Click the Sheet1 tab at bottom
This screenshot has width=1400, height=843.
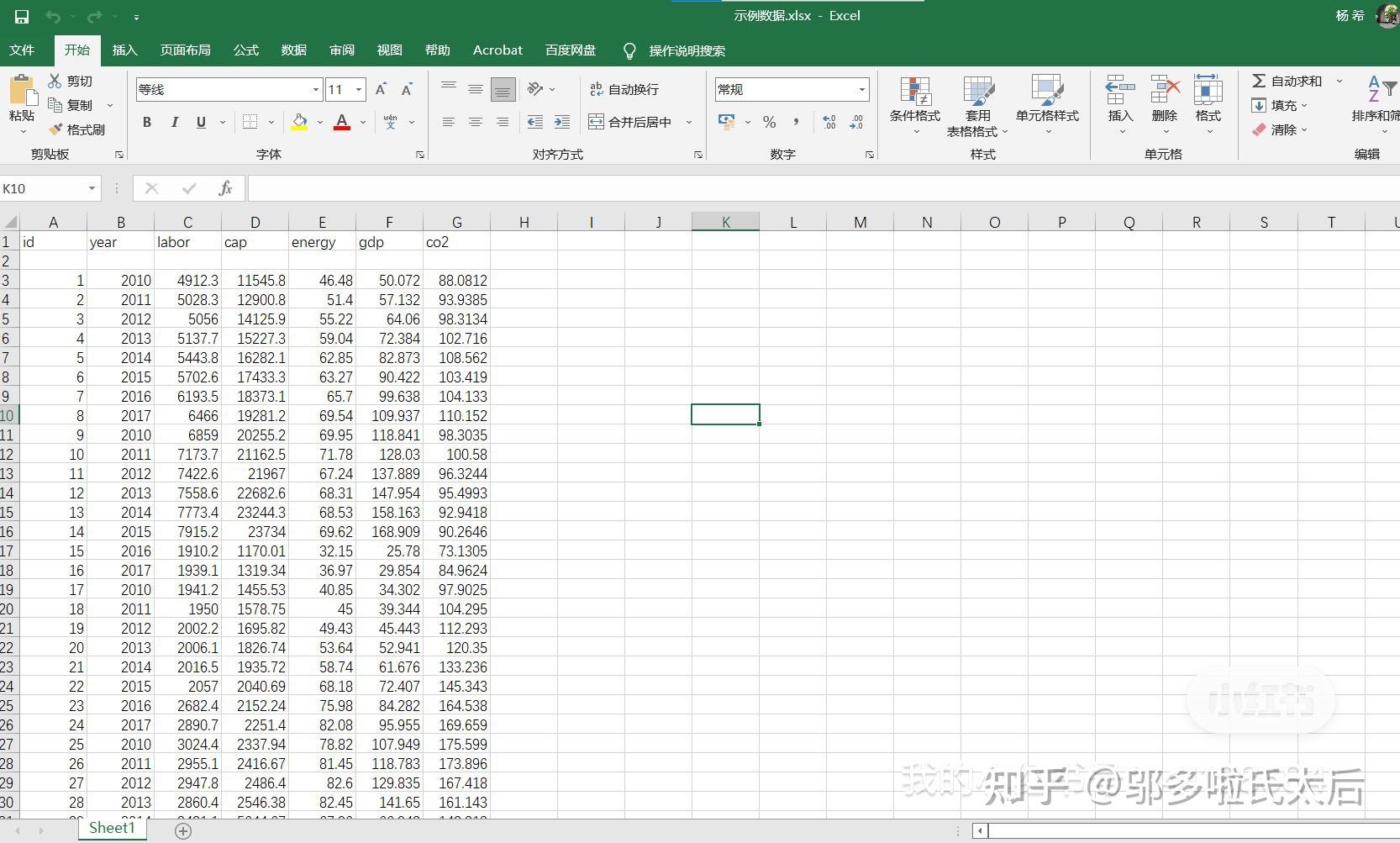(x=112, y=827)
